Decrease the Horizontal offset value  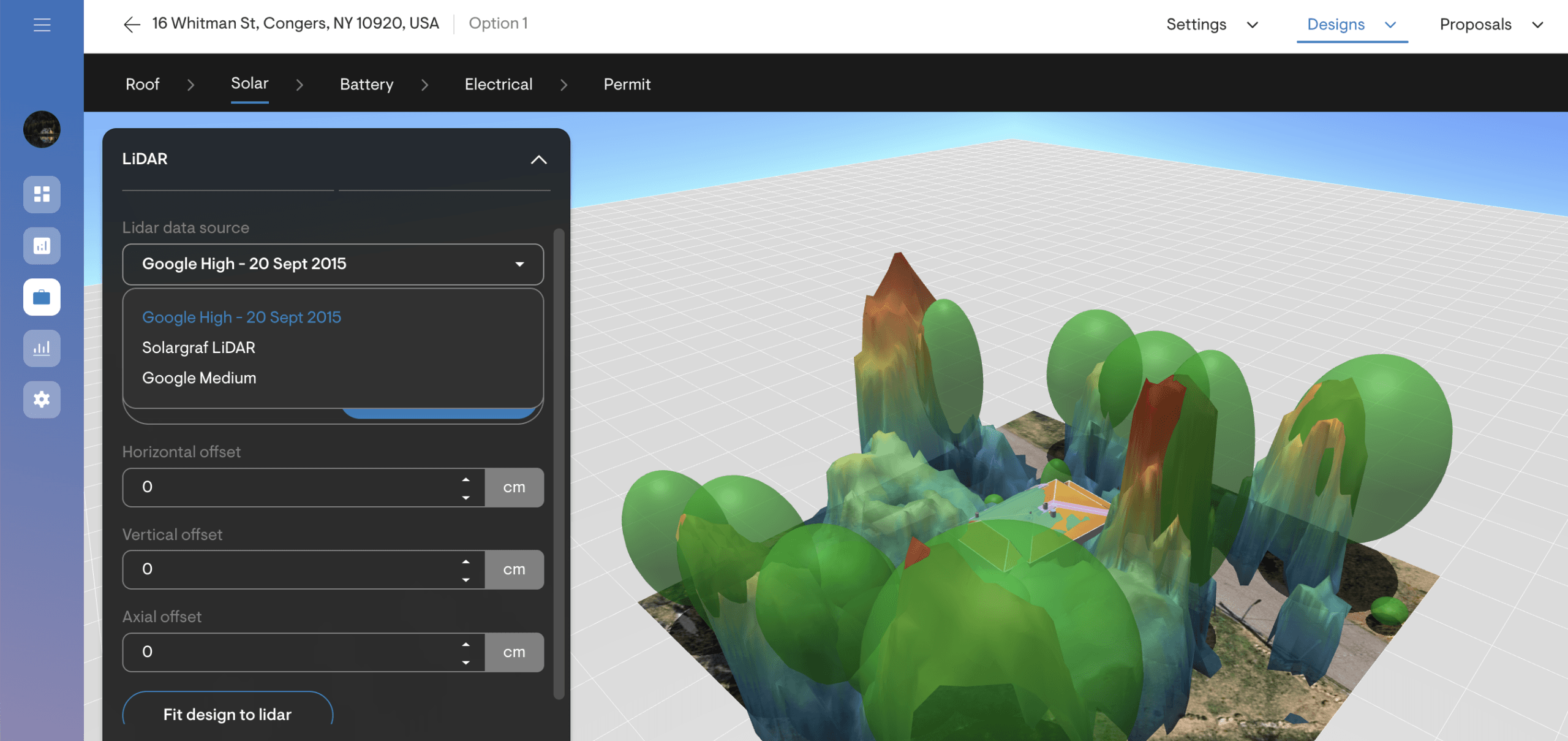pos(466,498)
